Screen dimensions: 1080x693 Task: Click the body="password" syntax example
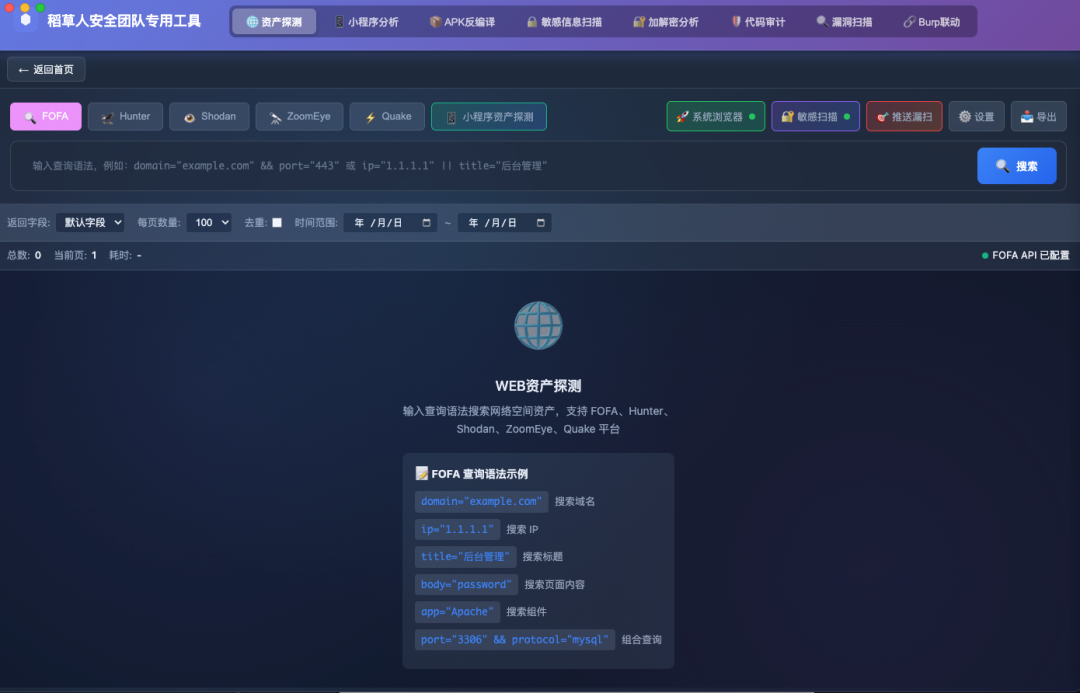click(x=466, y=584)
